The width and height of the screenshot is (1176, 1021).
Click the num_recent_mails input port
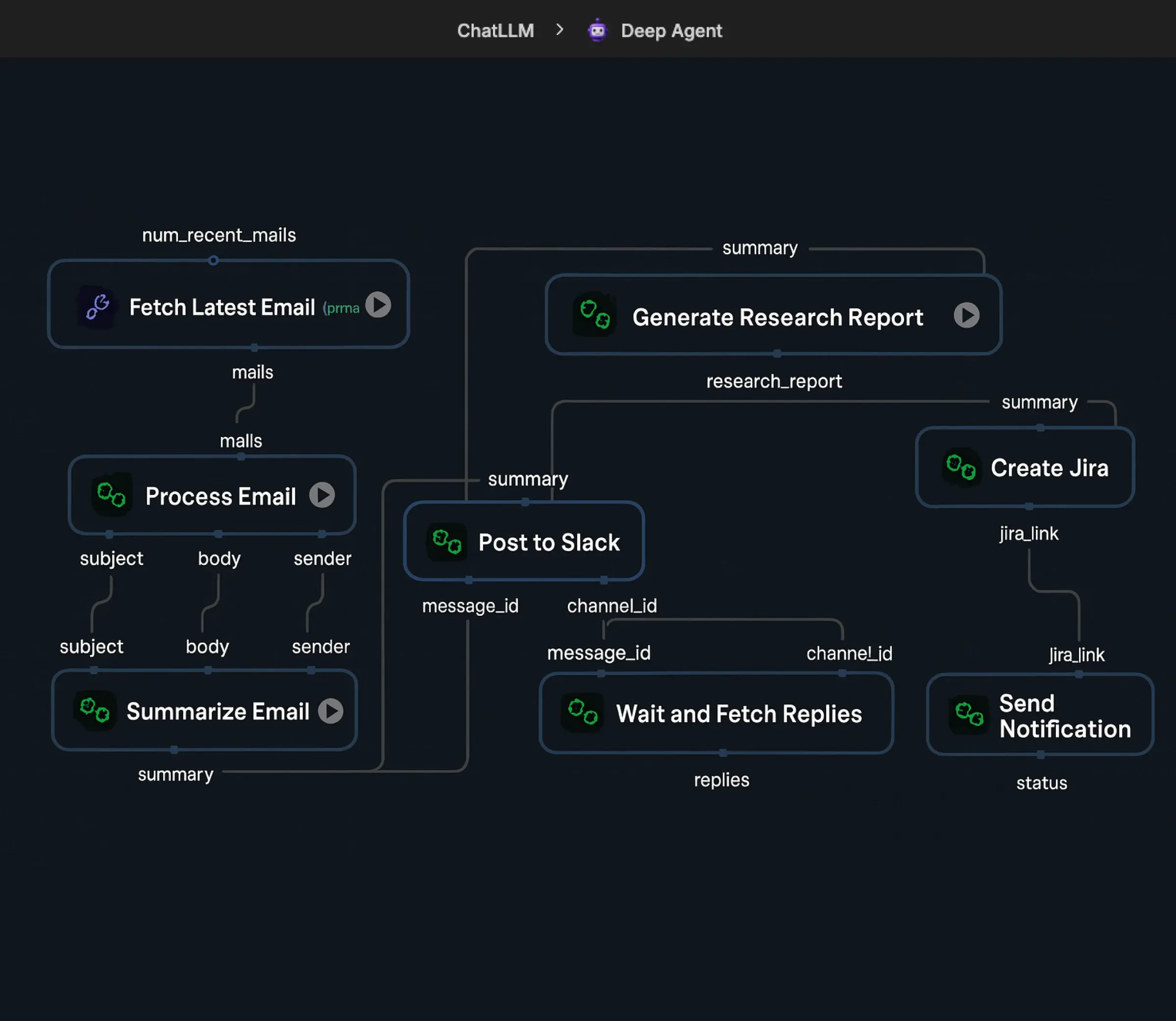213,260
